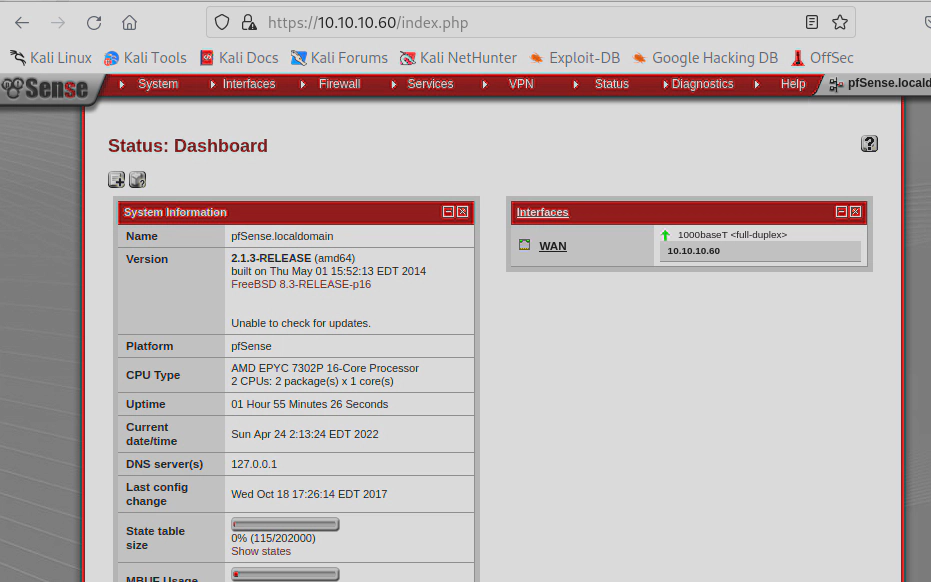The image size is (931, 582).
Task: Expand the Firewall menu
Action: pyautogui.click(x=339, y=84)
